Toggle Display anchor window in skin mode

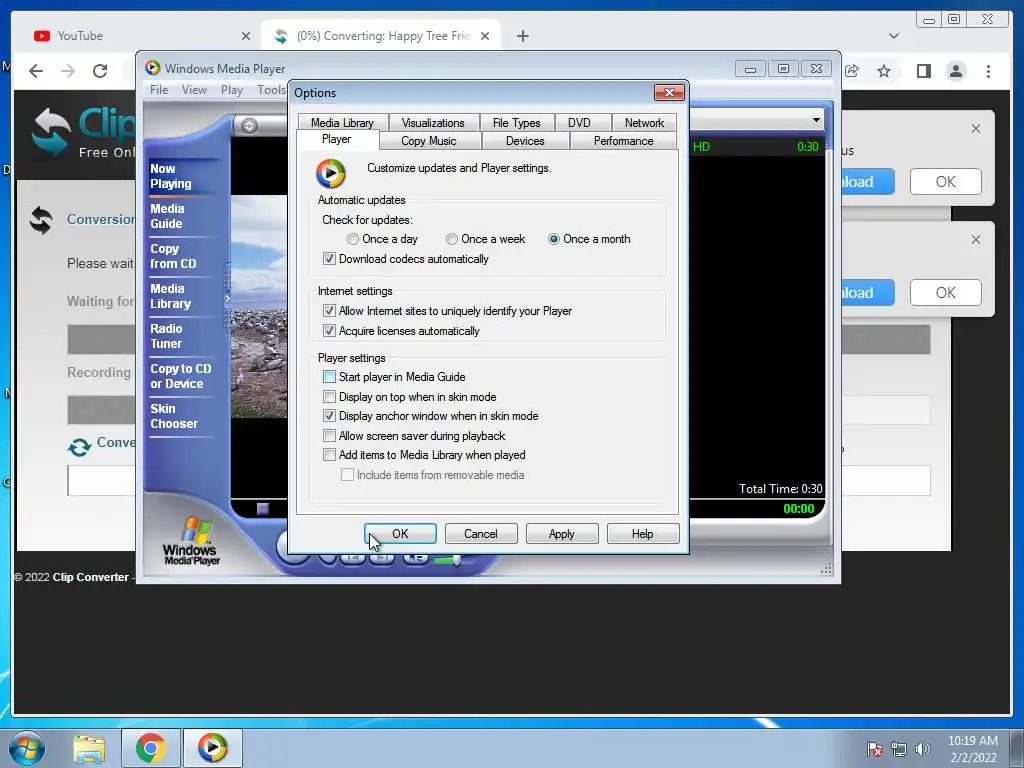[329, 416]
